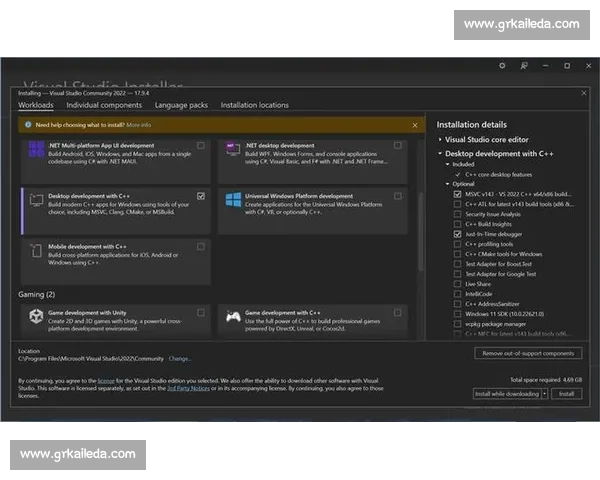
Task: Click the Total space required 4.69 GB text
Action: pyautogui.click(x=546, y=380)
